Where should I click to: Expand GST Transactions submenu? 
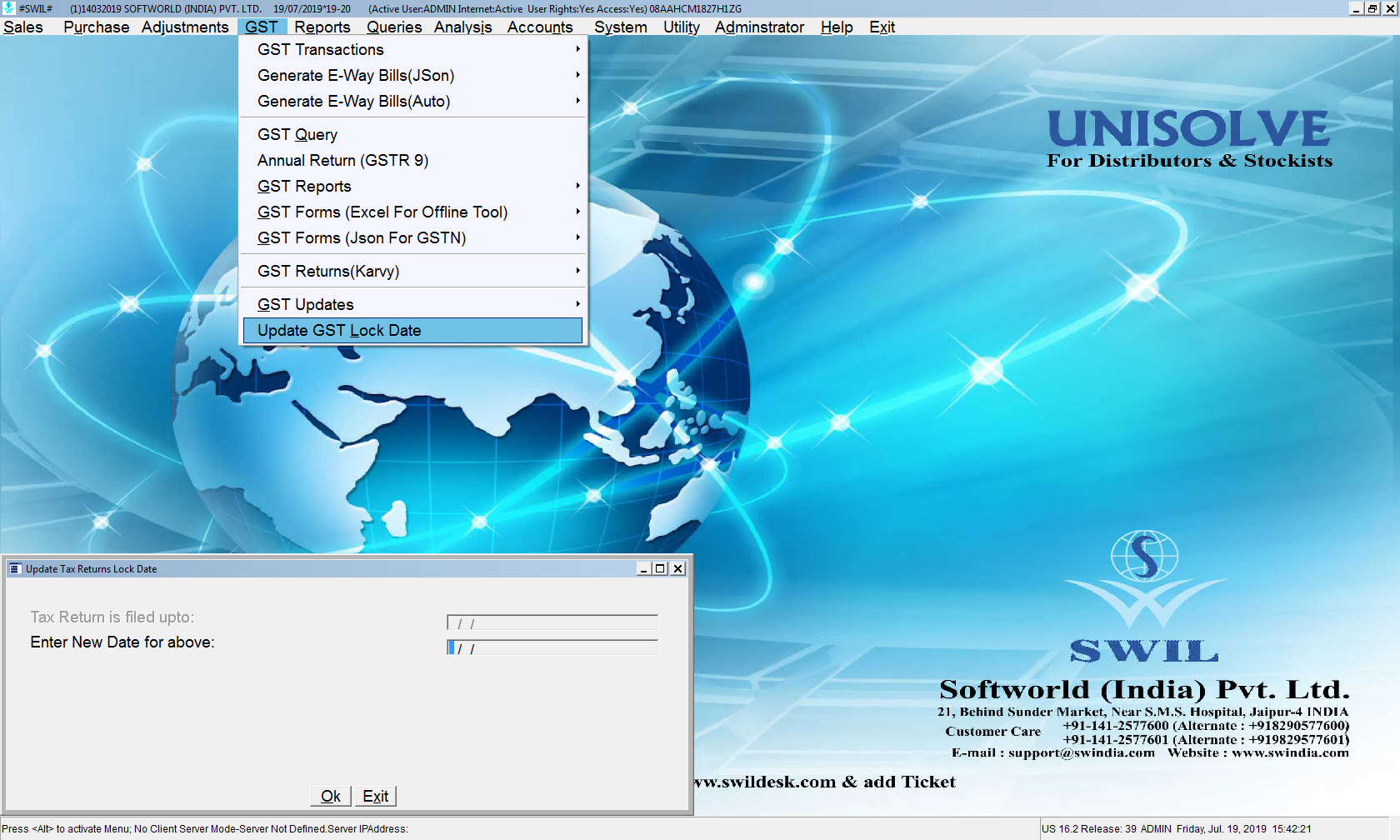(412, 50)
